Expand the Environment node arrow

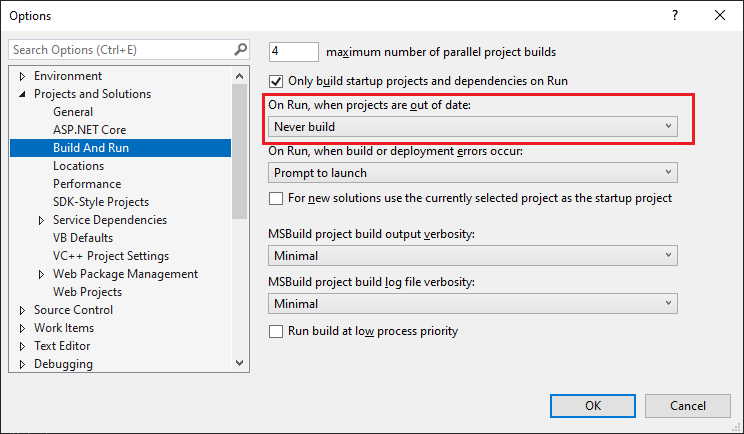(22, 76)
